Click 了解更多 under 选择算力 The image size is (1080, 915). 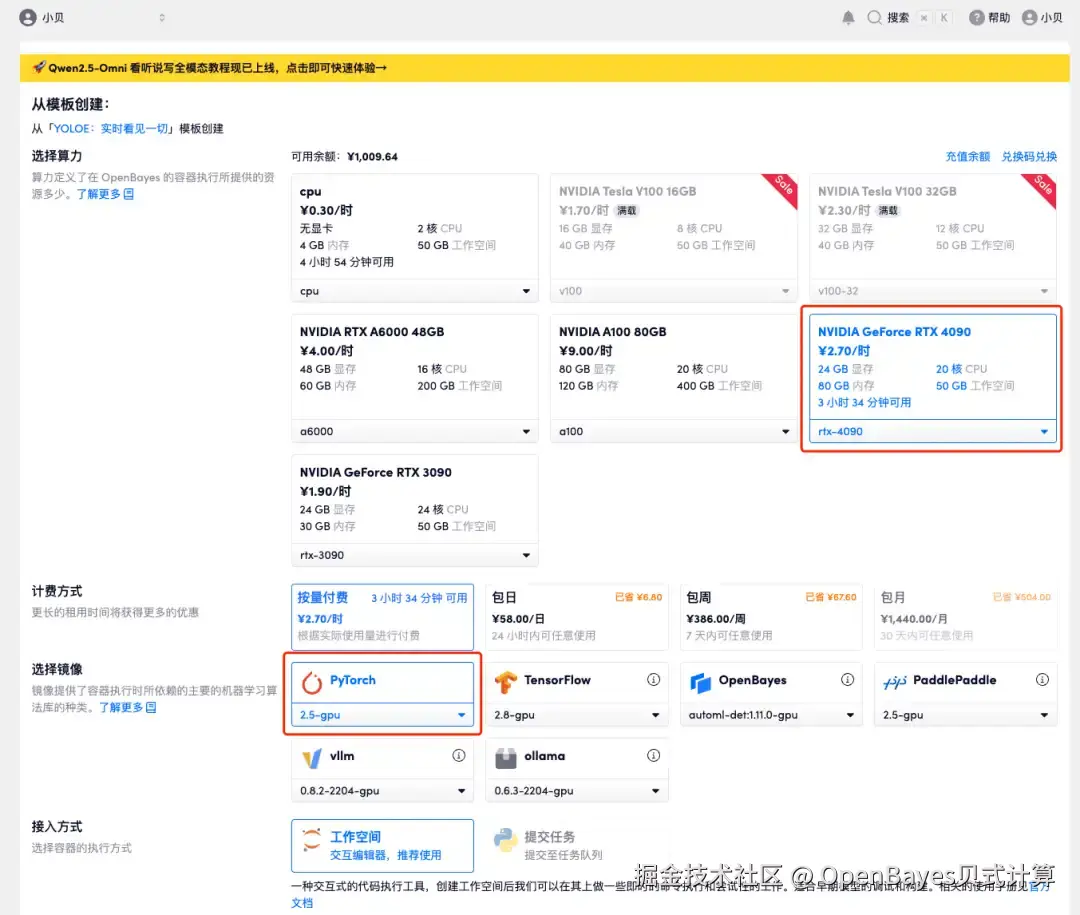pos(105,194)
